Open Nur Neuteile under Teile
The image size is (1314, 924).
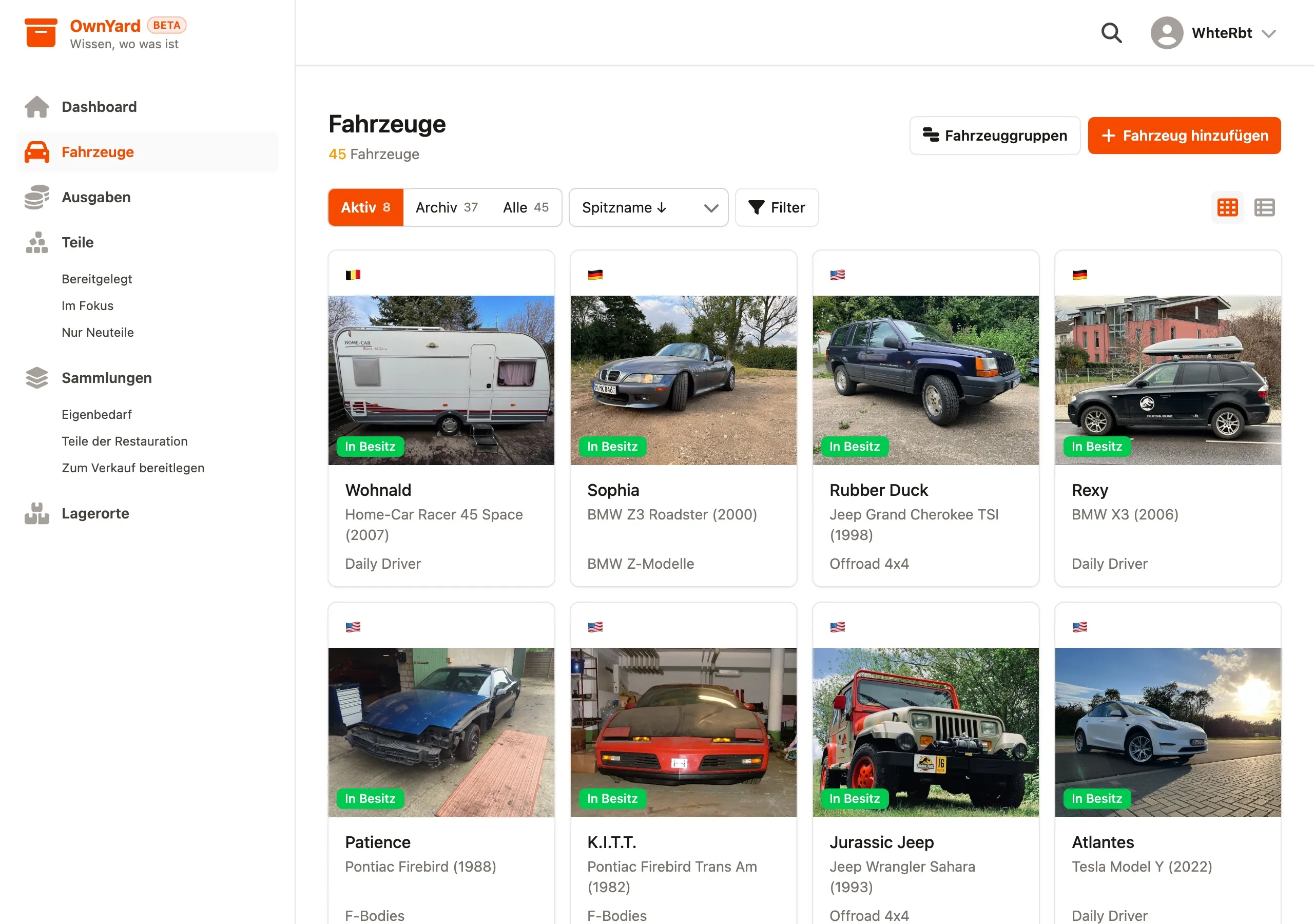point(98,333)
